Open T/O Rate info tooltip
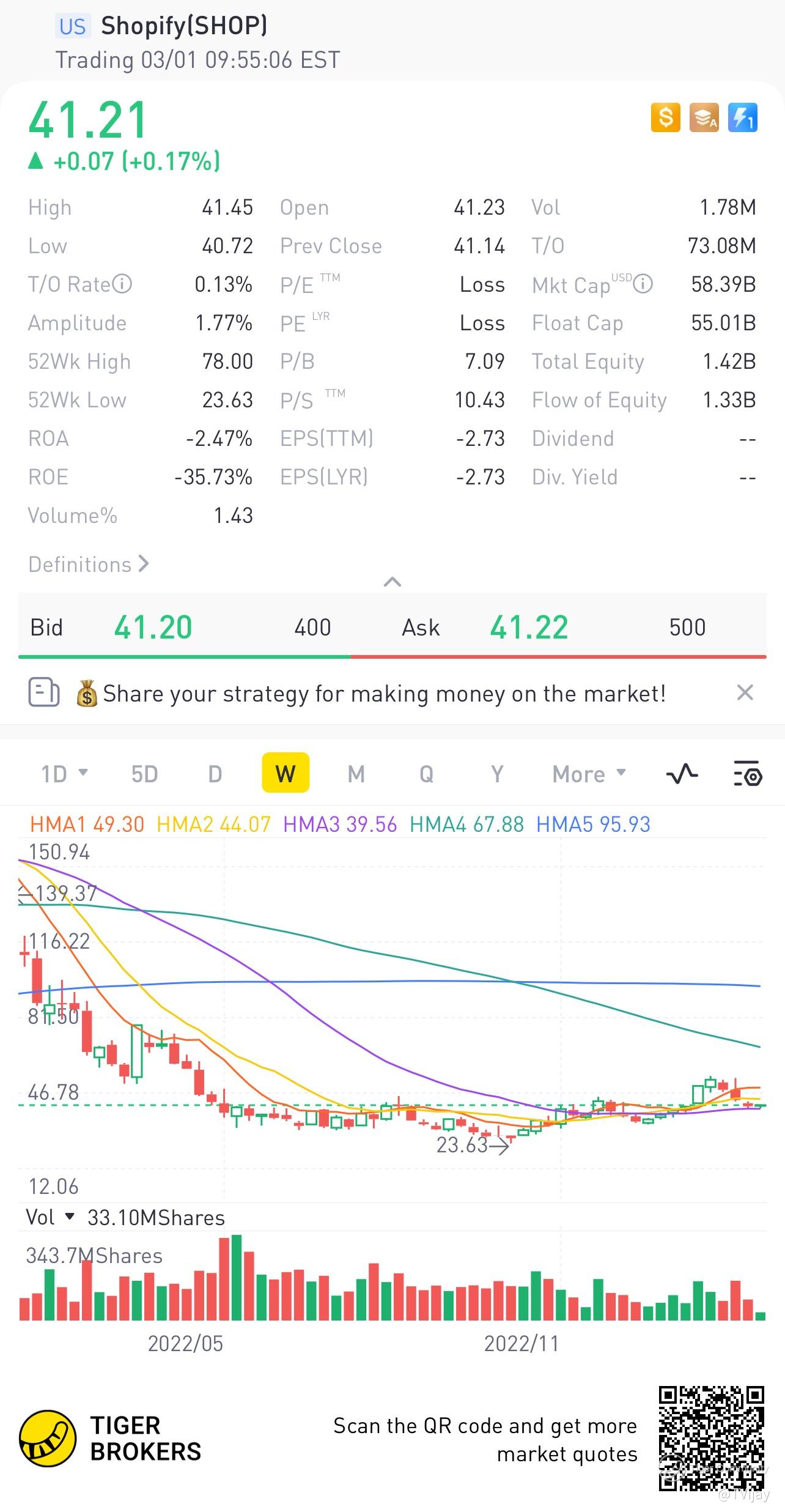 (122, 284)
